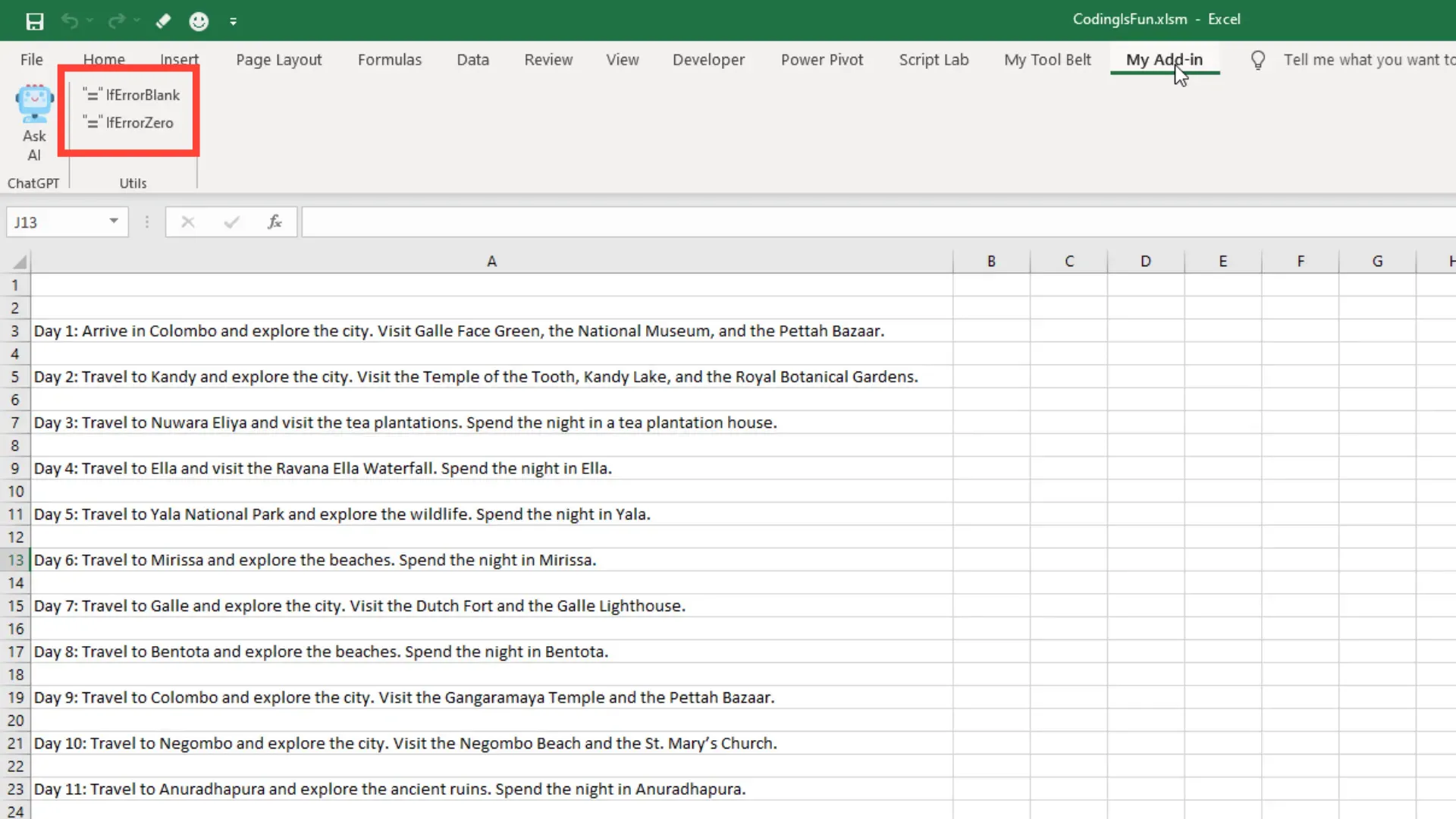
Task: Click the smiley face feedback icon
Action: 199,21
